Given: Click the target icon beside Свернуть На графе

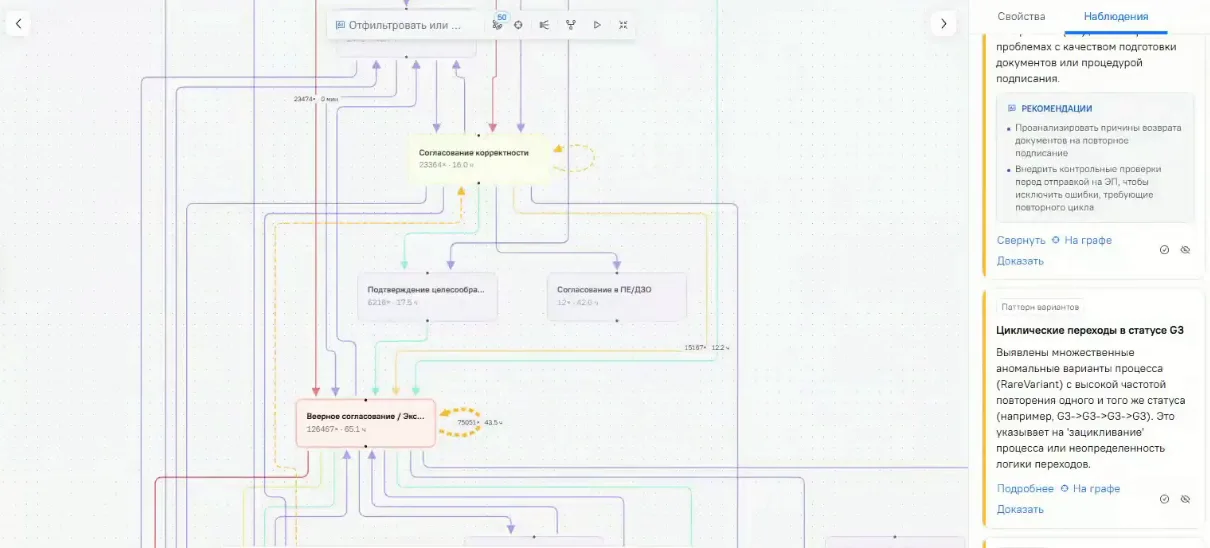Looking at the screenshot, I should tap(1056, 240).
